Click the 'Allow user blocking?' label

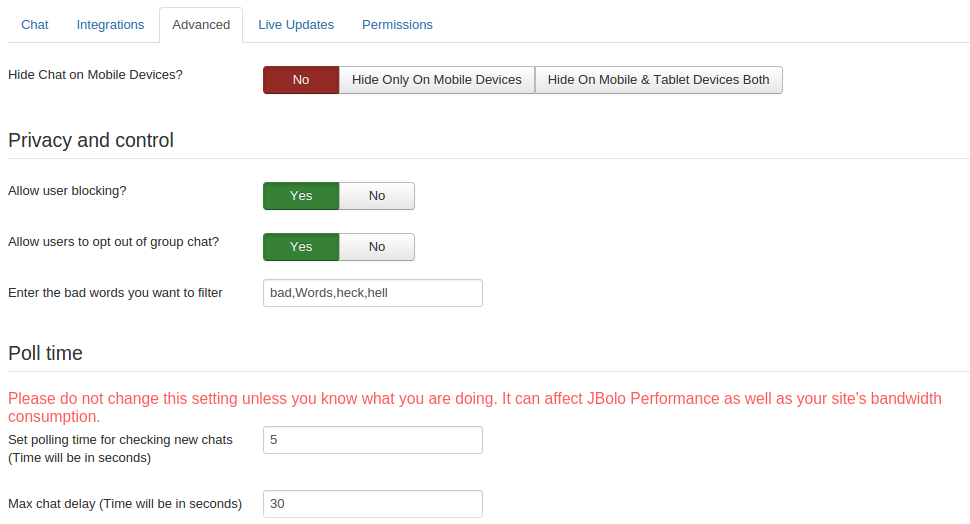67,191
